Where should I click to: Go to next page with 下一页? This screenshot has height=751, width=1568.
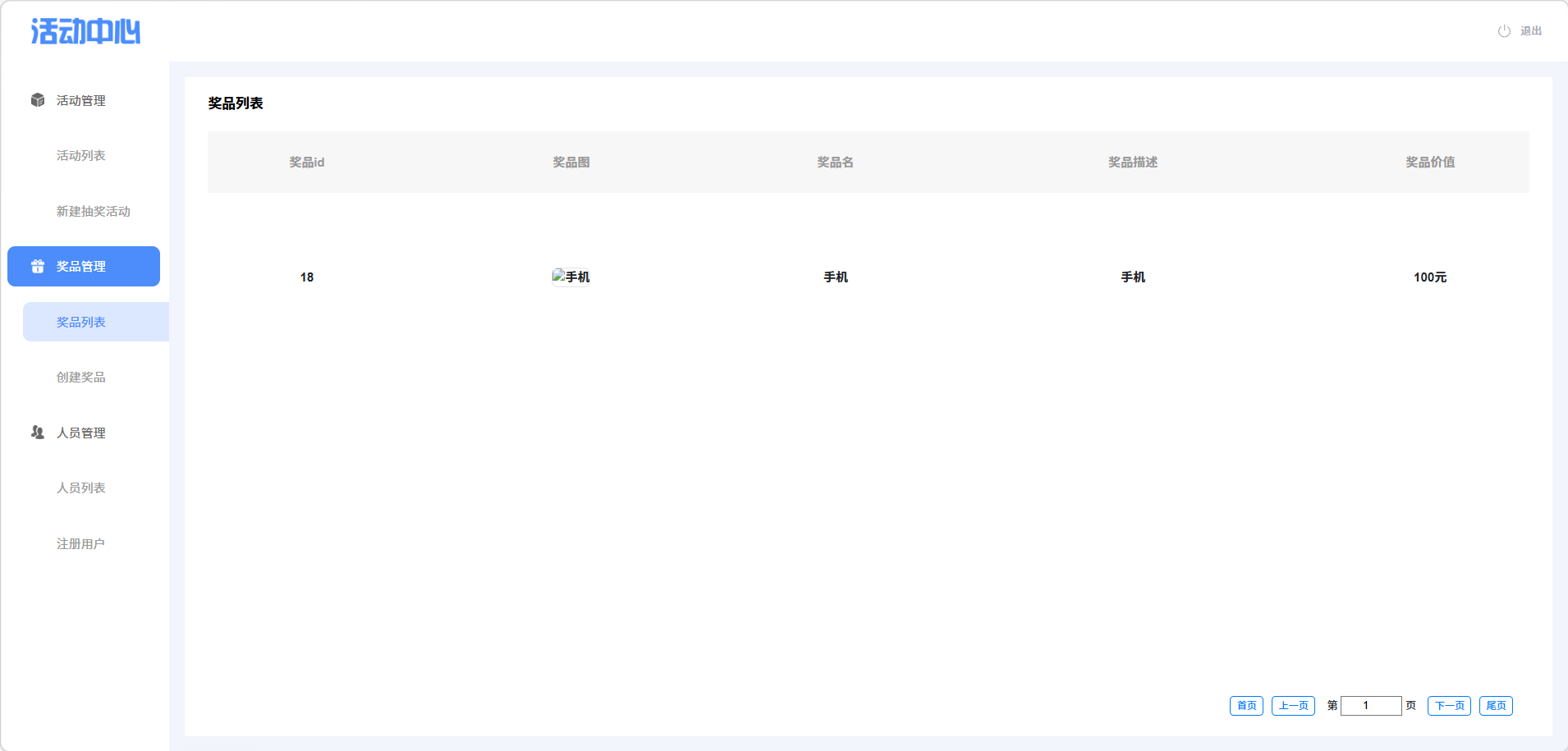tap(1449, 706)
